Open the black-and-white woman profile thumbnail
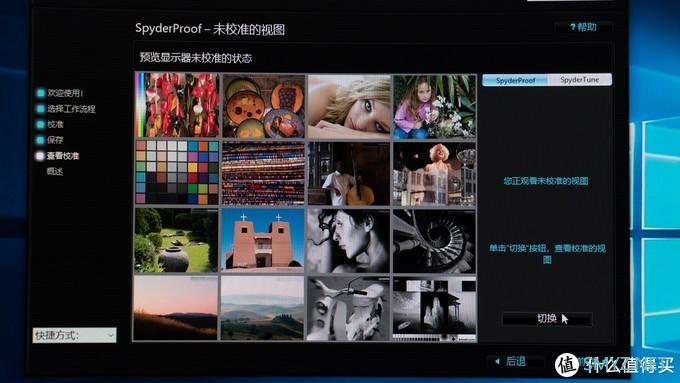Image resolution: width=680 pixels, height=383 pixels. (349, 241)
